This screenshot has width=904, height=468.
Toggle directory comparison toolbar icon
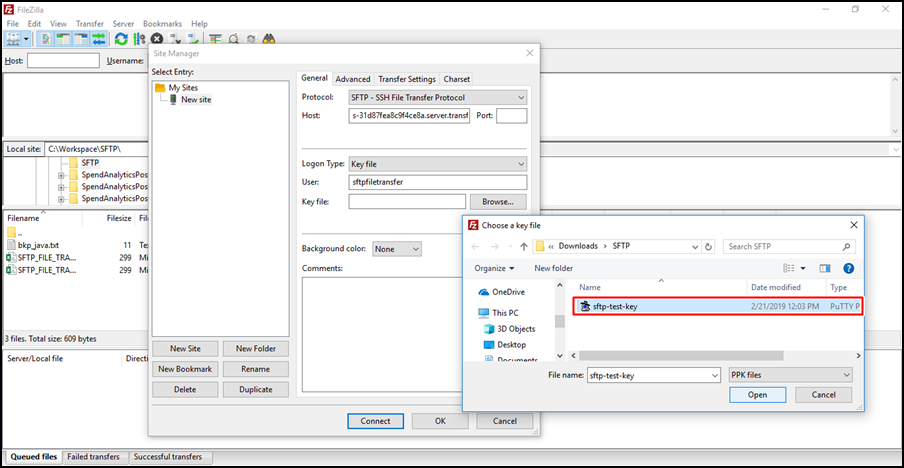[233, 39]
